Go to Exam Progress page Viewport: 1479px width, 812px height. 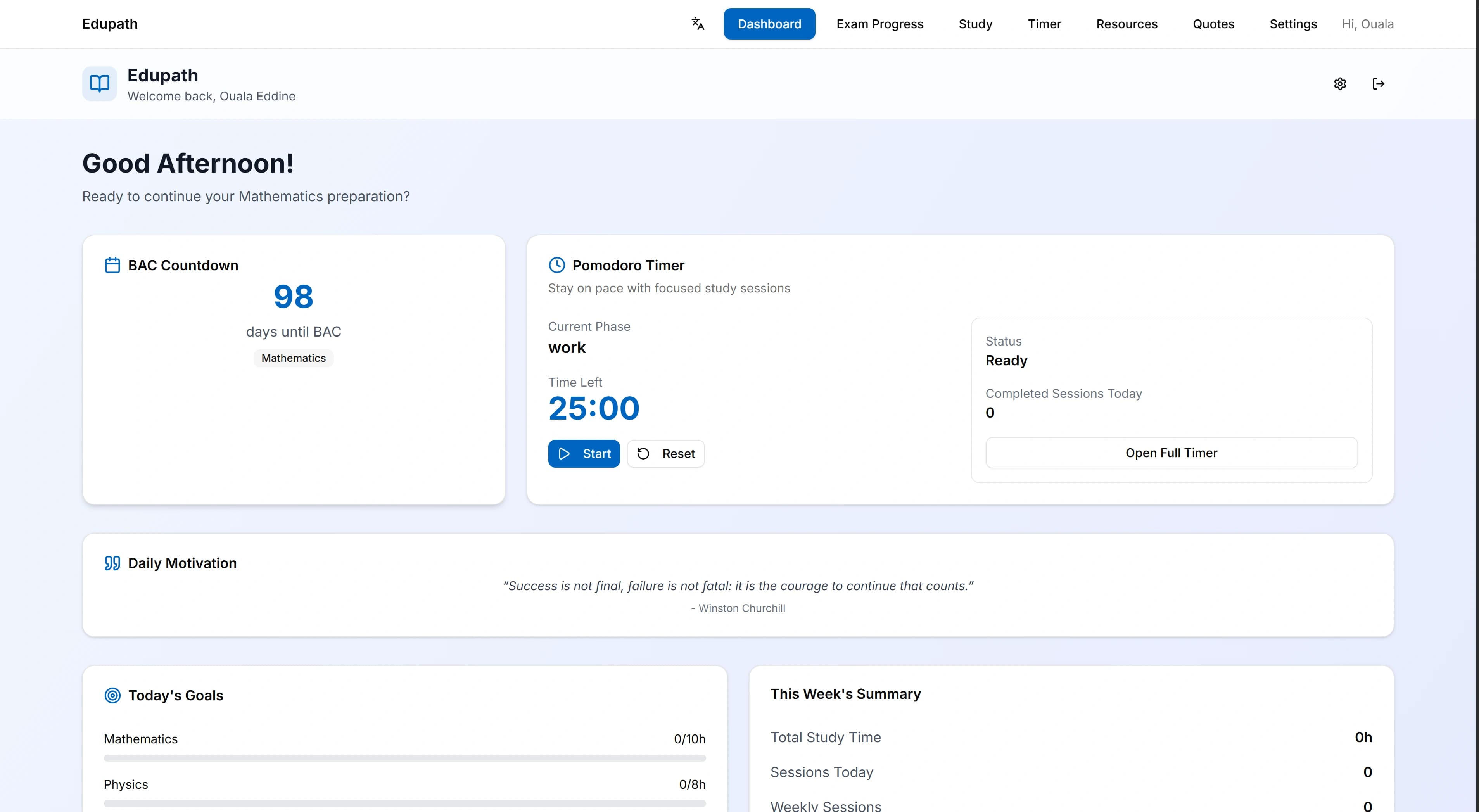[879, 24]
